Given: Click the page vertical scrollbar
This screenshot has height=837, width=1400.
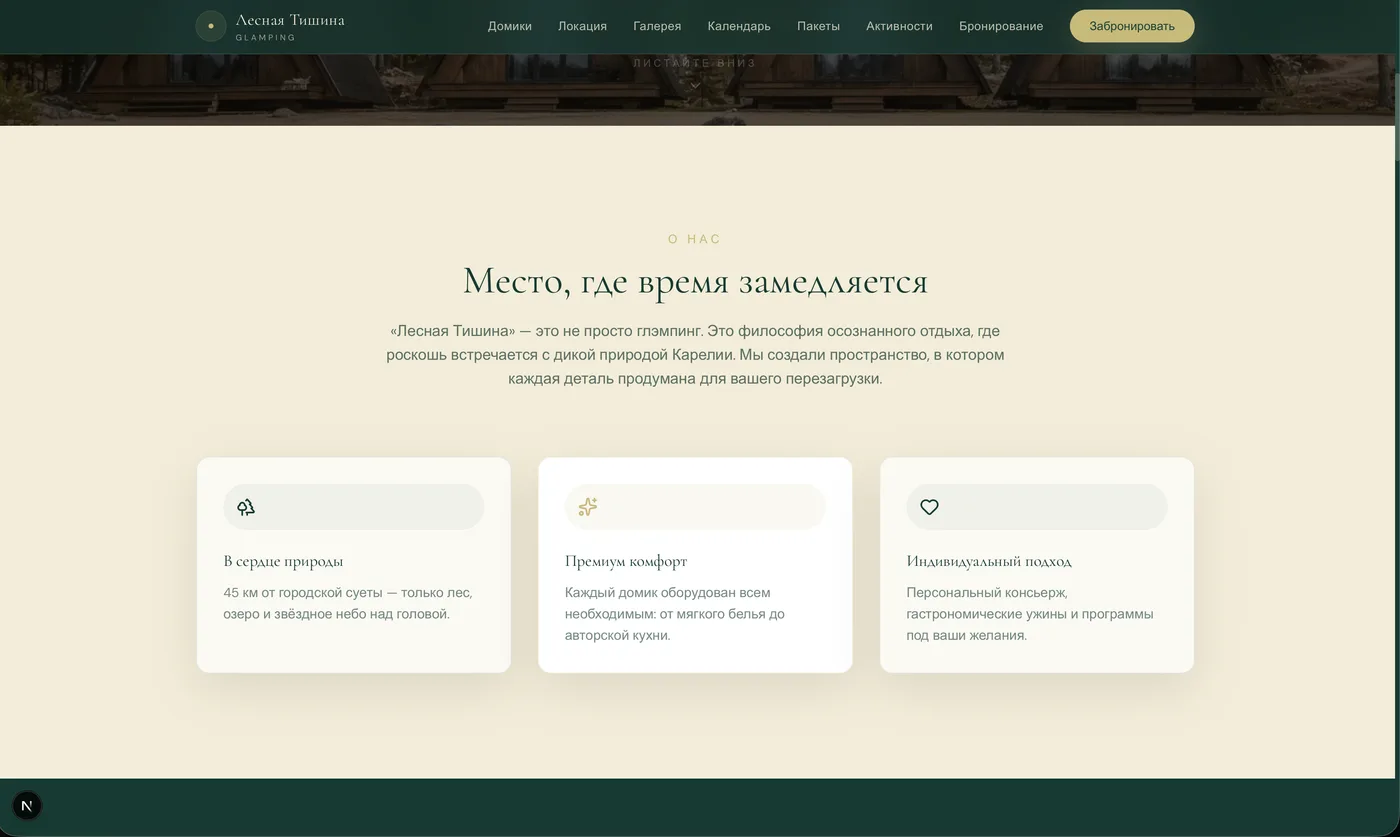Looking at the screenshot, I should [x=1396, y=418].
